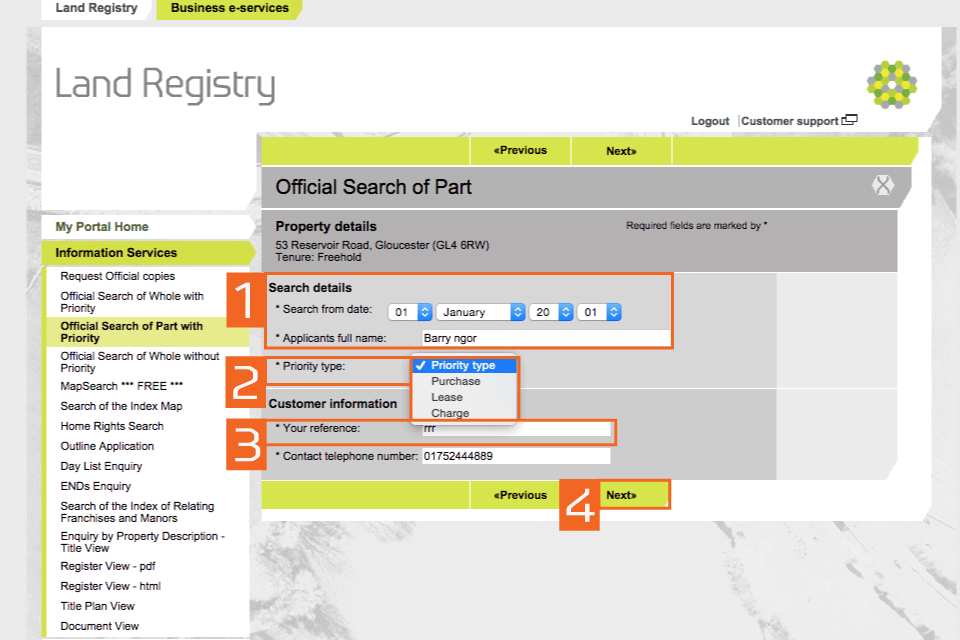Open Register View - html

[110, 586]
